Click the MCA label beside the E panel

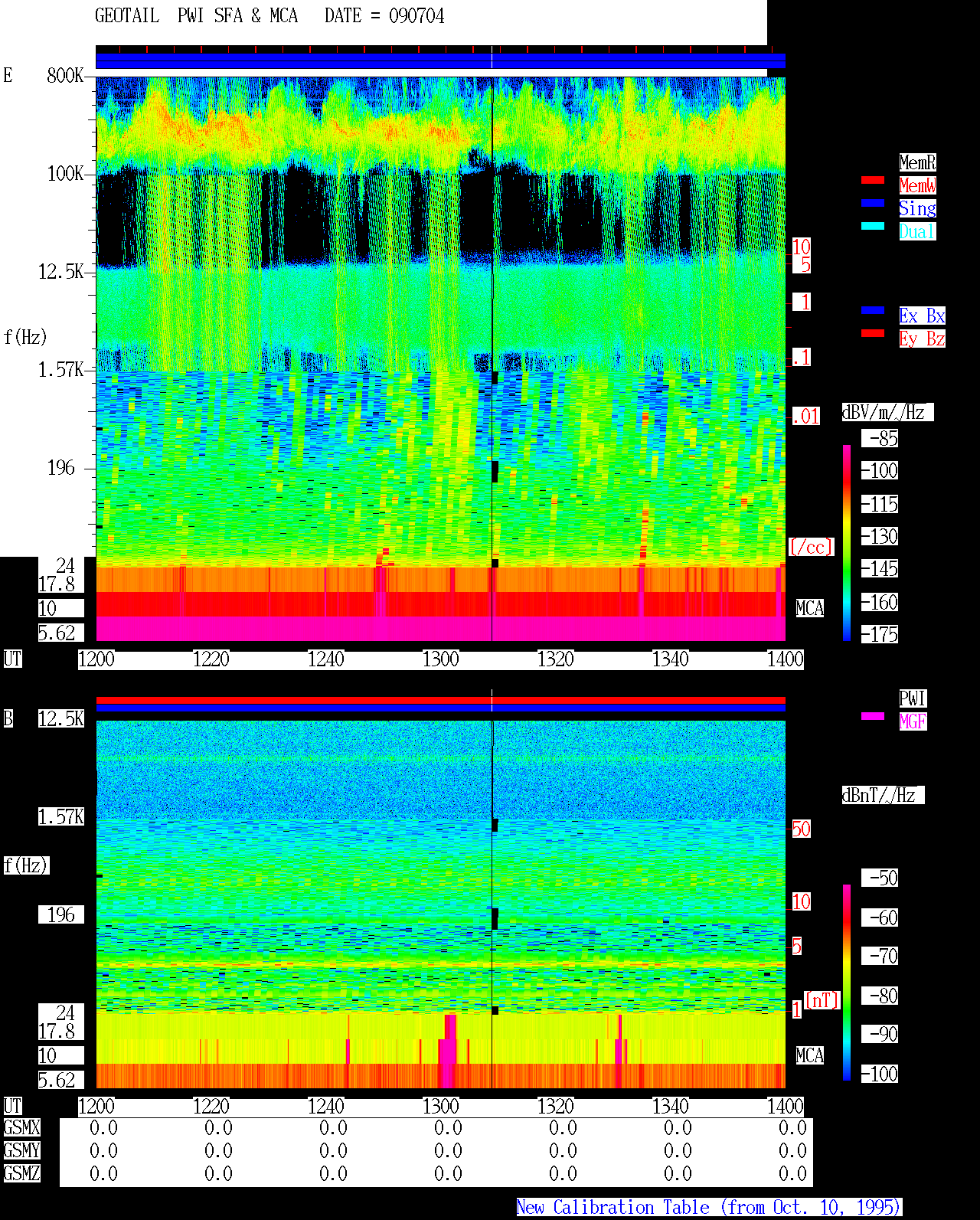(809, 609)
